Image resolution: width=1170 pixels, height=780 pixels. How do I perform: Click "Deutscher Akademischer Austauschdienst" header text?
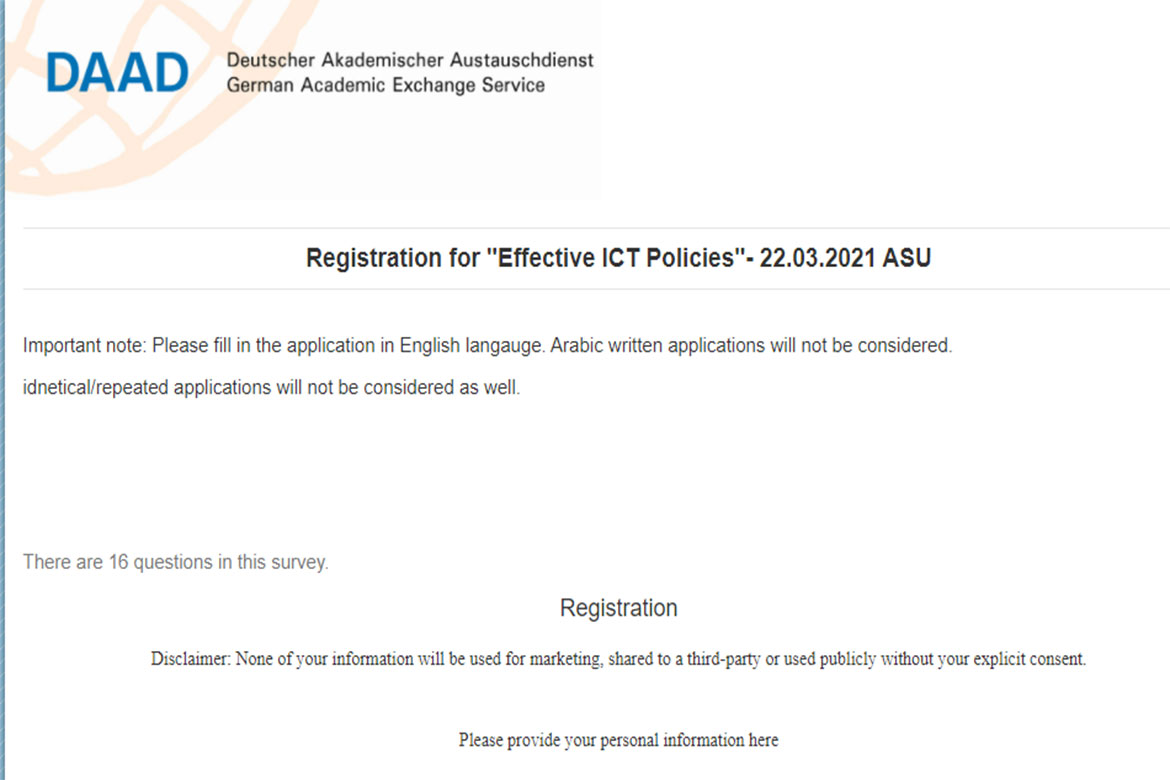pos(410,60)
